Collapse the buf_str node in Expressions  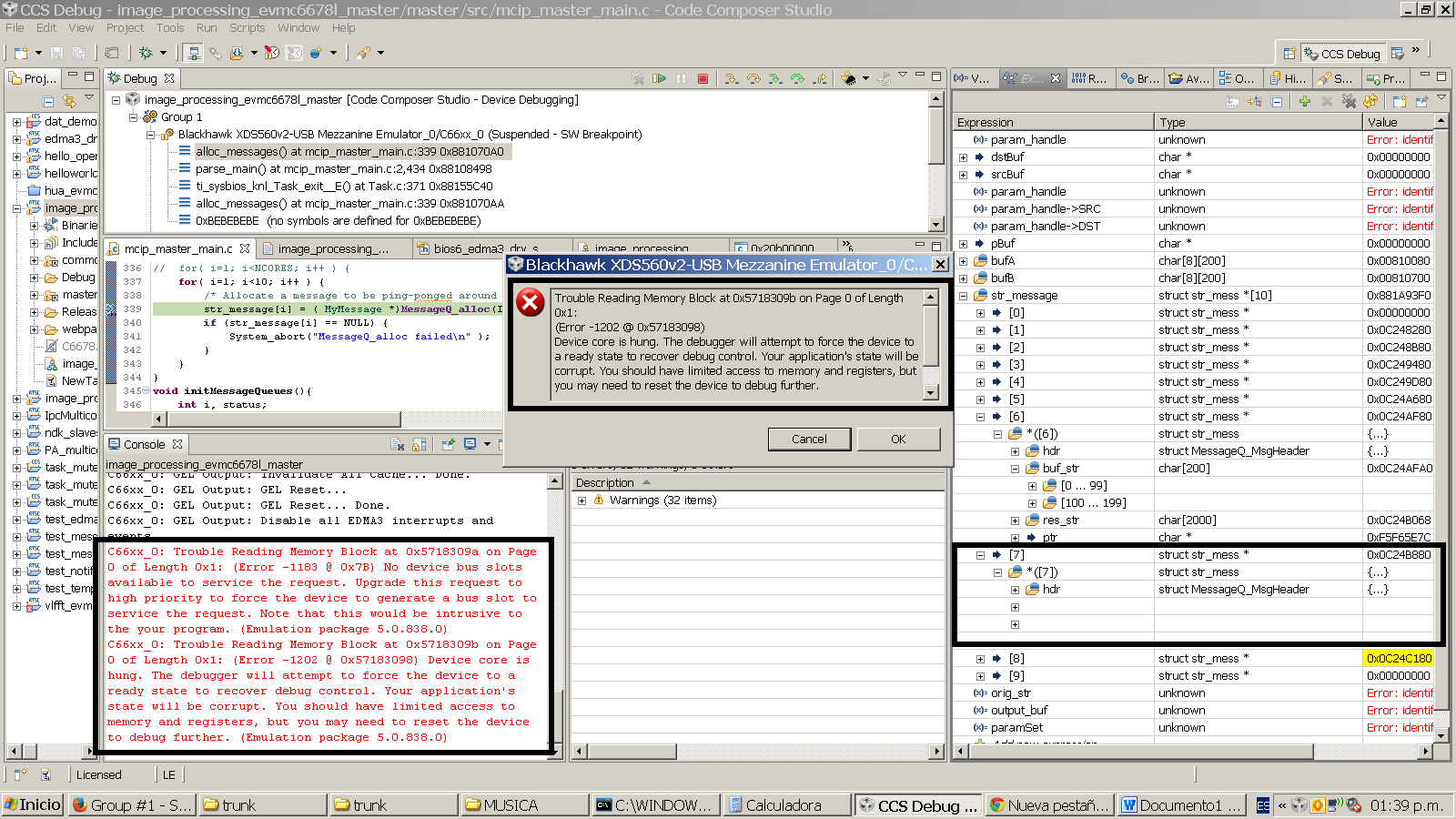coord(1015,469)
